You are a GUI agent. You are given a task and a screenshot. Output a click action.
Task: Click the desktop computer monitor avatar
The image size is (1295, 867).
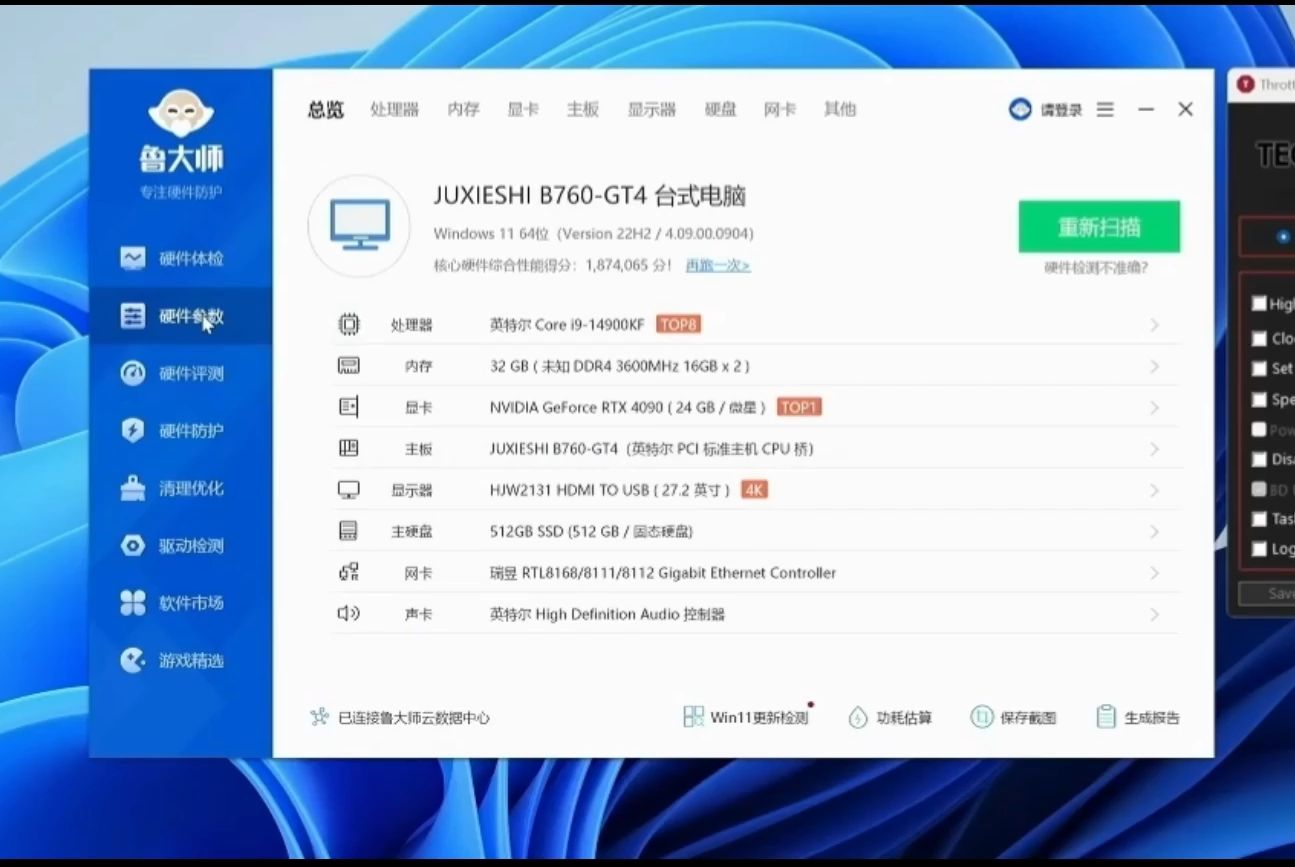pyautogui.click(x=359, y=226)
